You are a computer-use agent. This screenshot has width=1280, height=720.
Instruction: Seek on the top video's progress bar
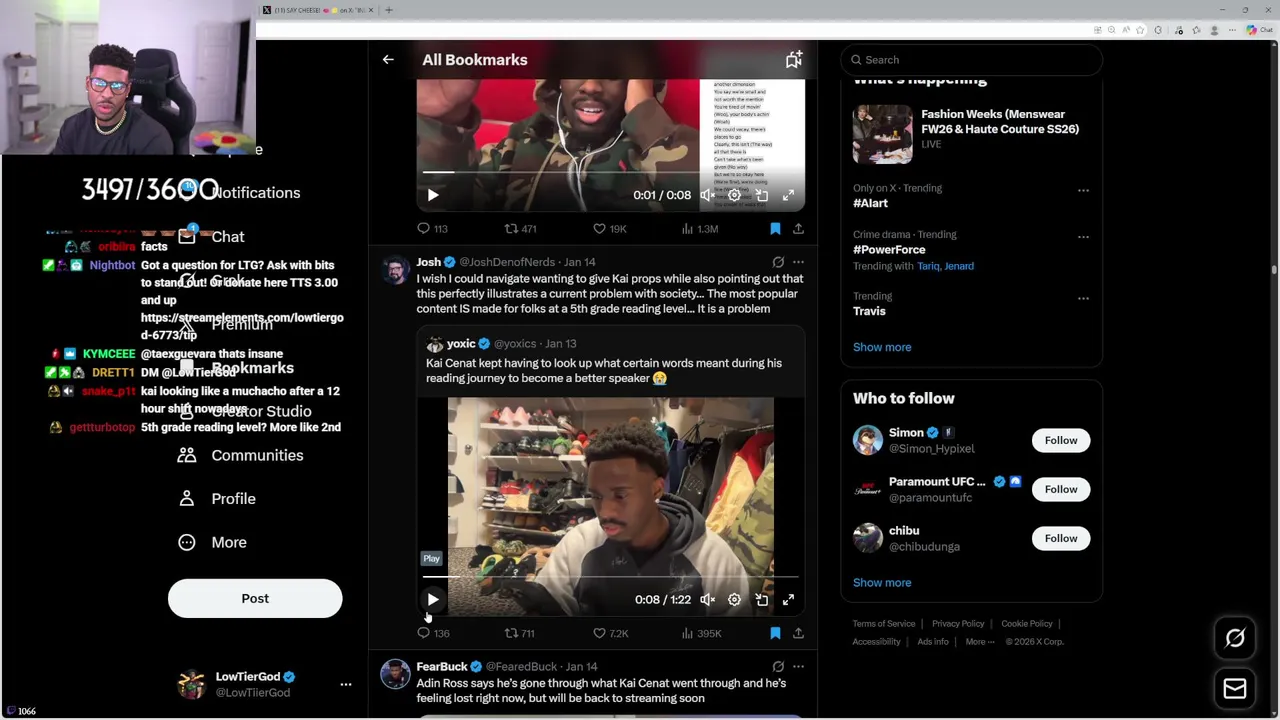(x=610, y=172)
